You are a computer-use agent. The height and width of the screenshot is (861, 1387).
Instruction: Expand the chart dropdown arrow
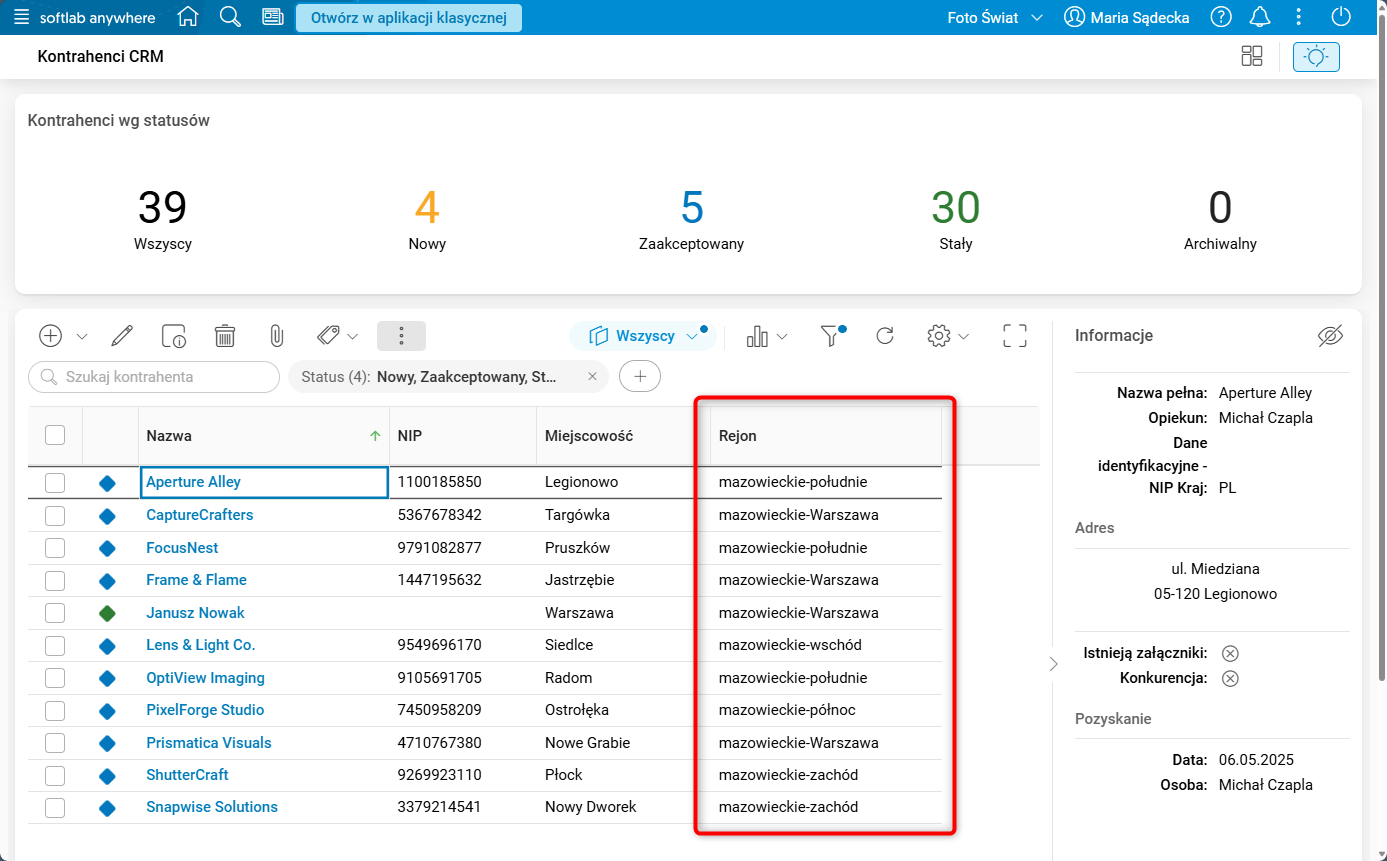tap(782, 337)
